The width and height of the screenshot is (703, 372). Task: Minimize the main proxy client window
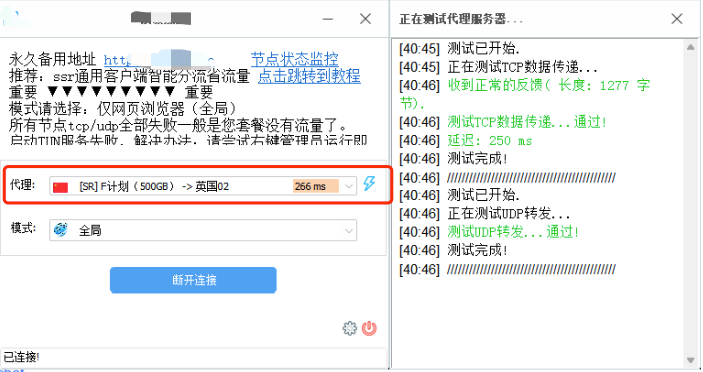click(x=328, y=19)
